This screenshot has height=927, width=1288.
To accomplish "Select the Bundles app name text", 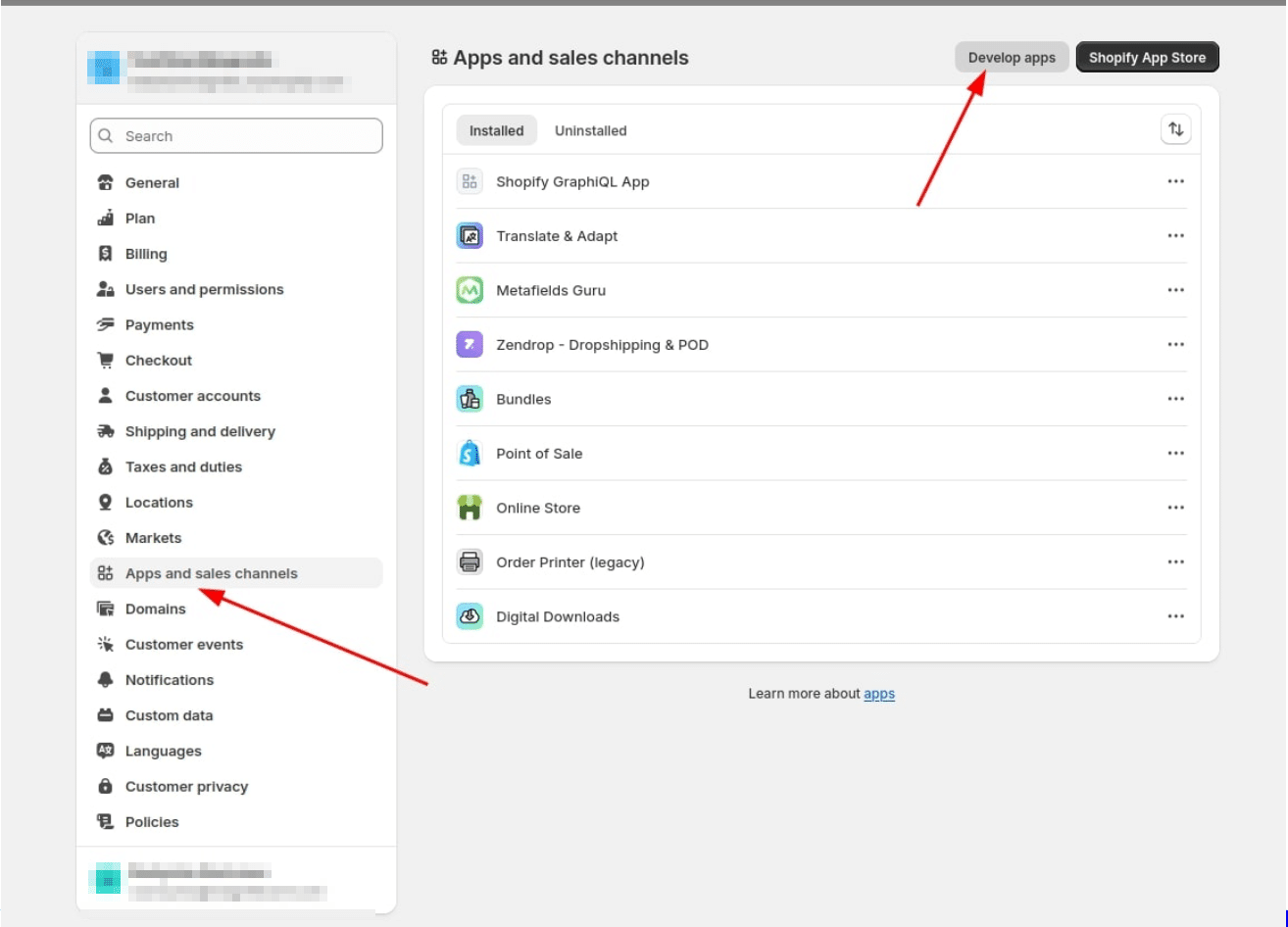I will (523, 399).
